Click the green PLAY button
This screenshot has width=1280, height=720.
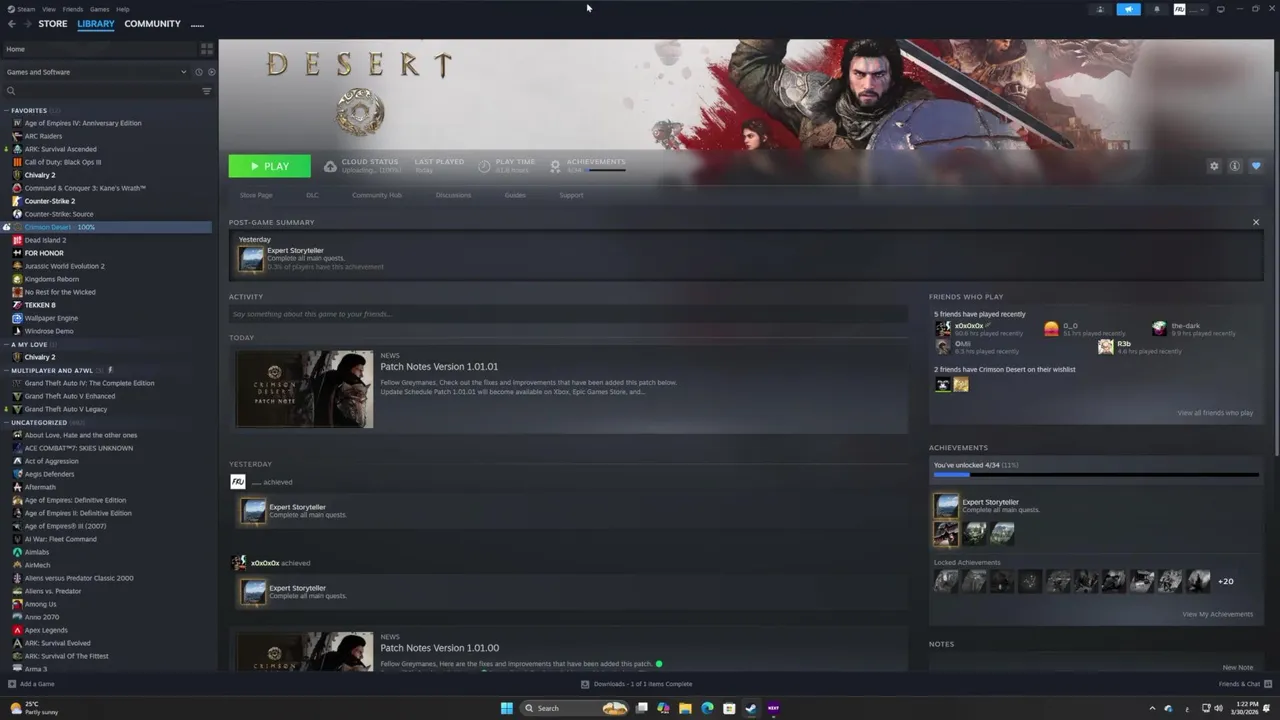(269, 166)
